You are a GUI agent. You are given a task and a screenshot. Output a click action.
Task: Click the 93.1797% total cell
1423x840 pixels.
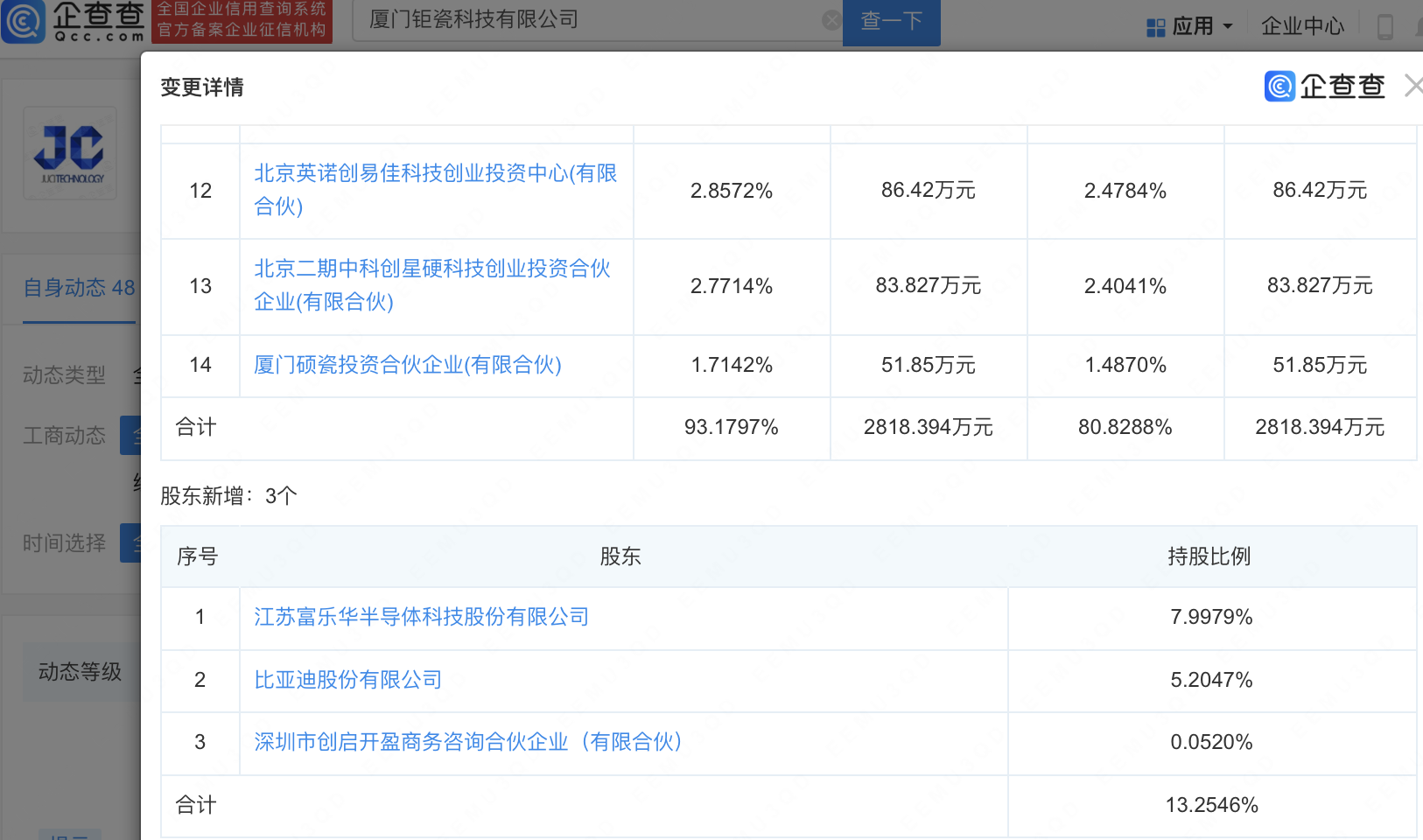[732, 427]
